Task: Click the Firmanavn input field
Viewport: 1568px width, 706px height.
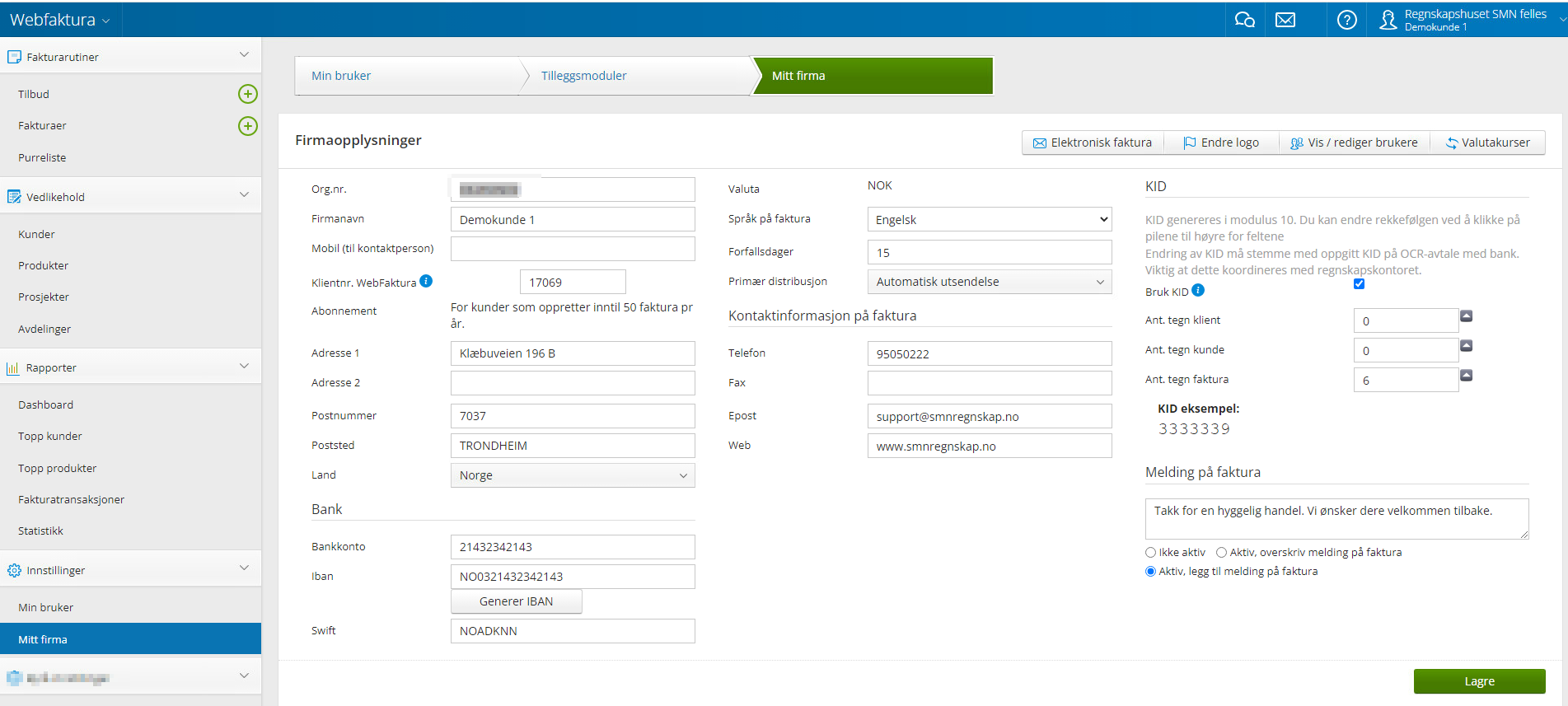Action: click(x=573, y=219)
